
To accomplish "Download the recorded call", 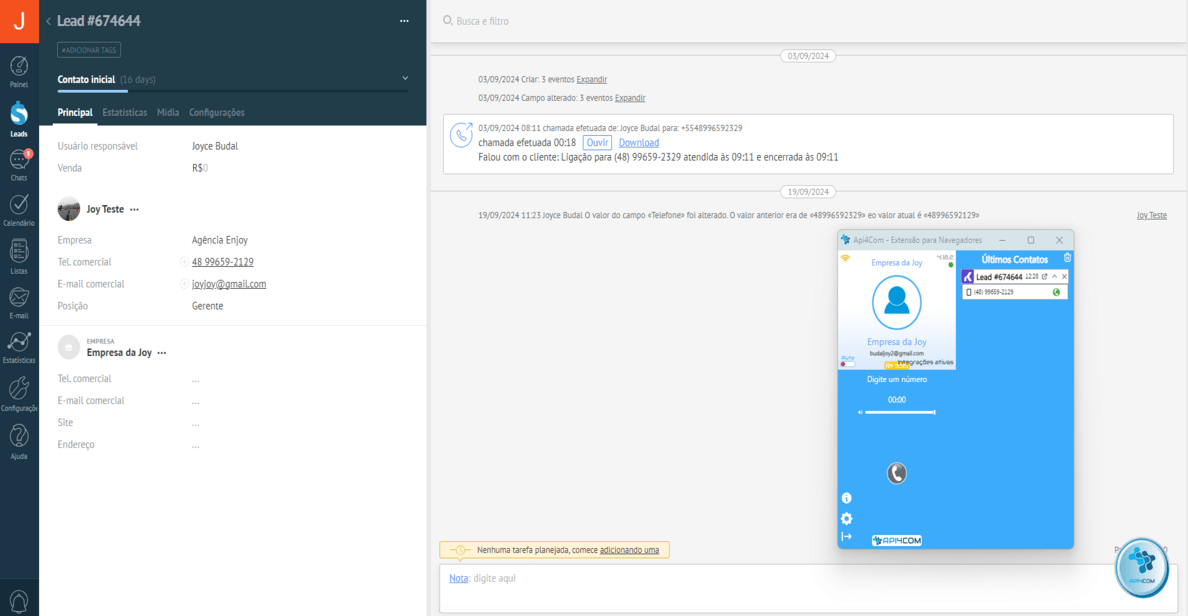I will point(638,142).
